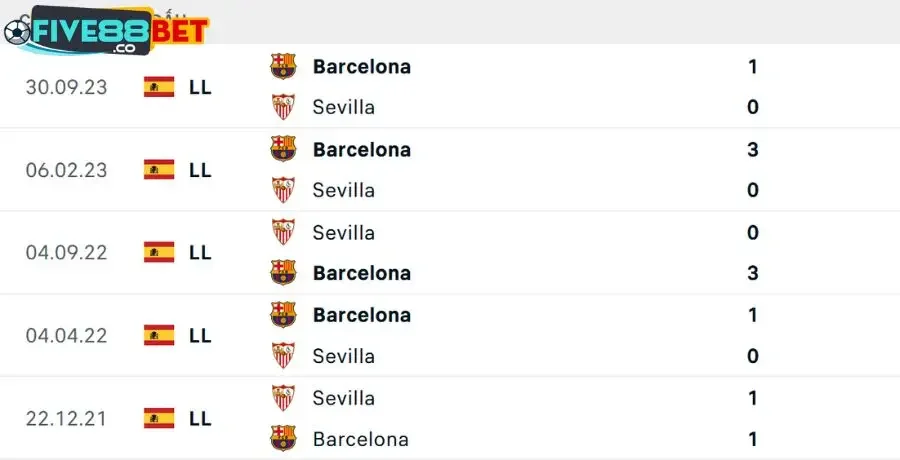Click Barcelona's score of 3 on 04.09.22

(x=753, y=273)
